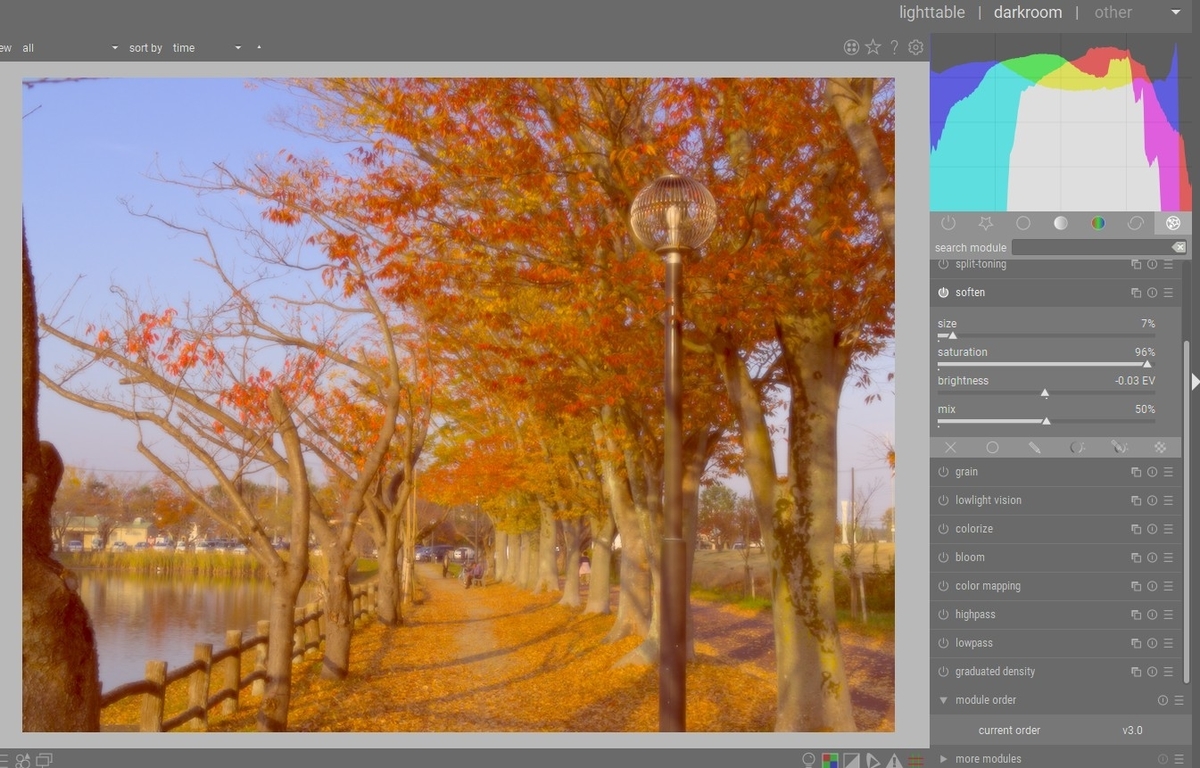The image size is (1200, 768).
Task: Enable the lowlight vision module
Action: (x=943, y=500)
